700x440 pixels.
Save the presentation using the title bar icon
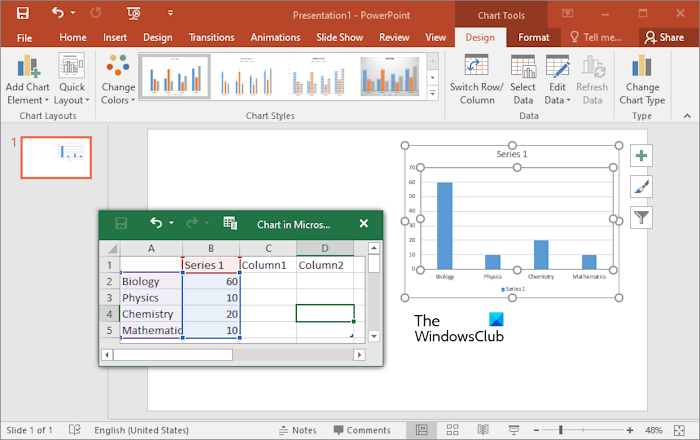coord(22,14)
